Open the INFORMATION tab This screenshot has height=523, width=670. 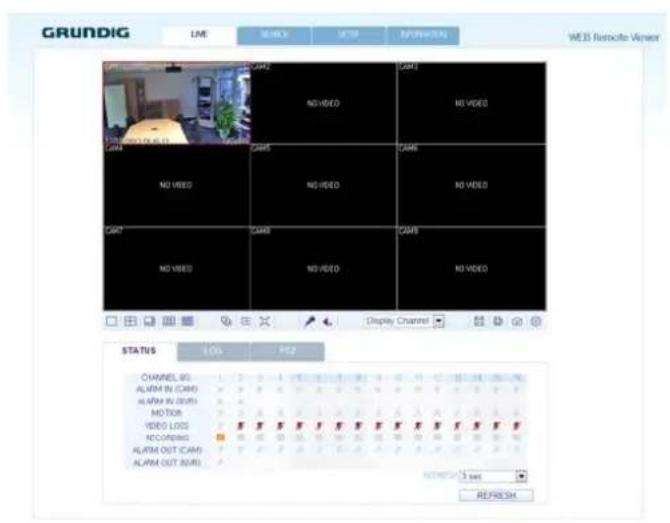(423, 35)
